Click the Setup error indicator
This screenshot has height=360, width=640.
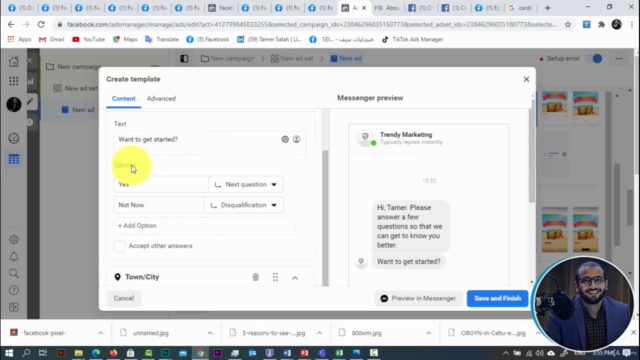(559, 58)
